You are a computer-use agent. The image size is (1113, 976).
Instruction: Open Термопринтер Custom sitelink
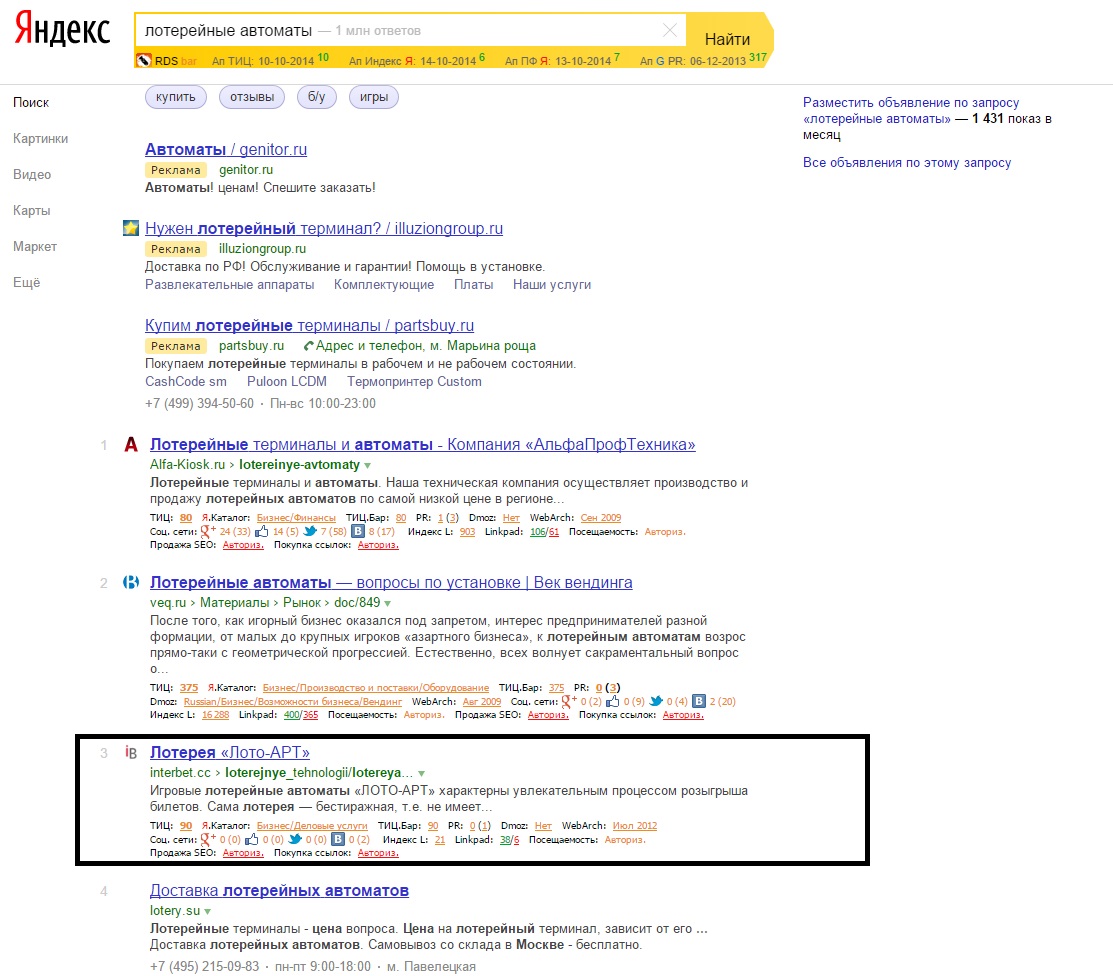coord(415,381)
